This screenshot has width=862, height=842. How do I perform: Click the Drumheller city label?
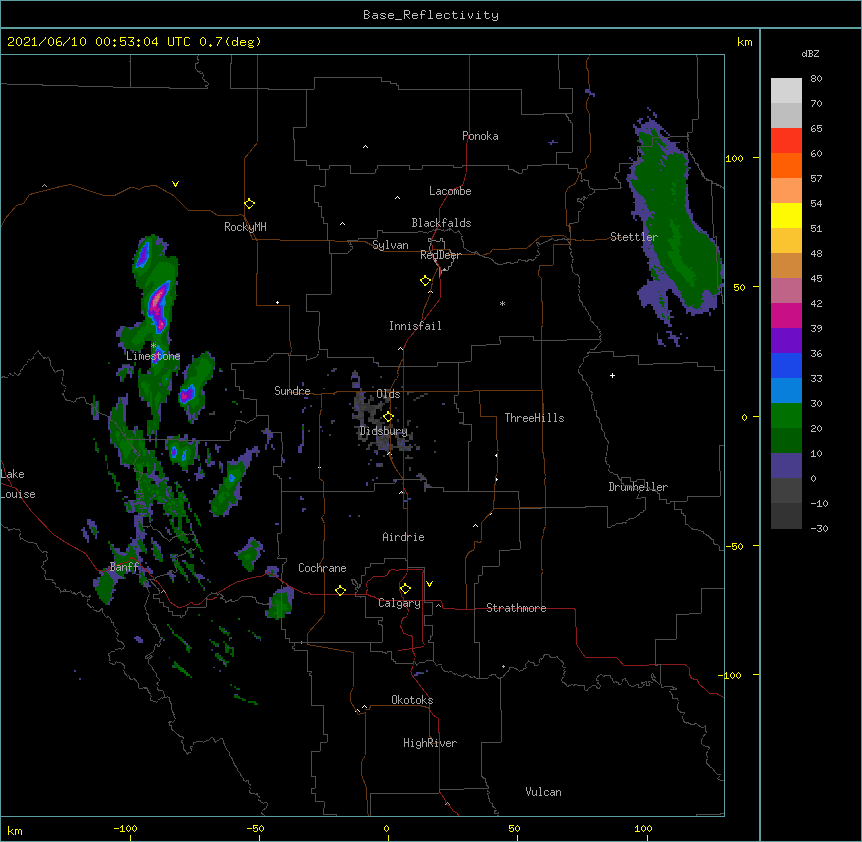click(638, 487)
